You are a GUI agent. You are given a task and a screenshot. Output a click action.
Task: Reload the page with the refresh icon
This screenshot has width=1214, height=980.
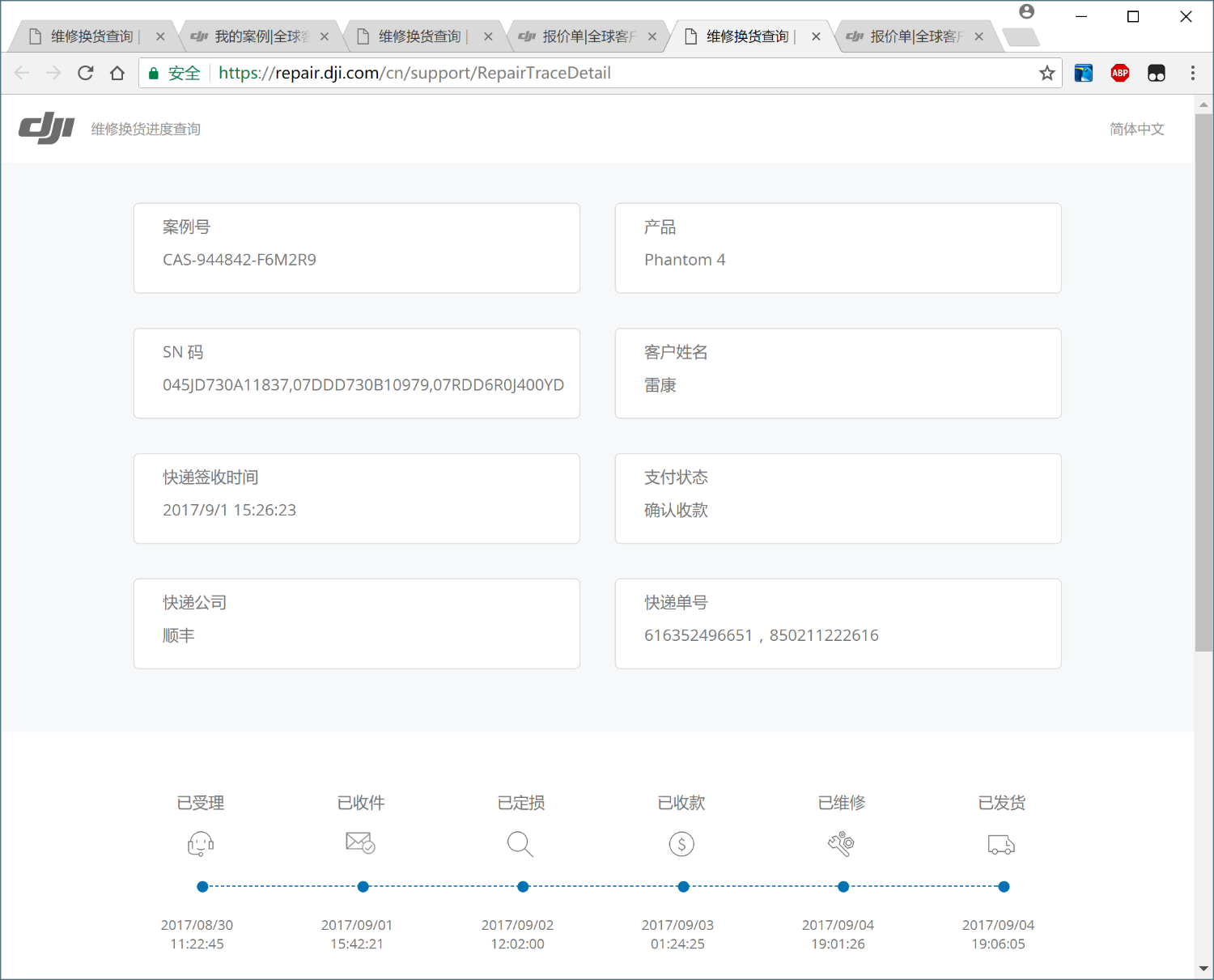pos(86,74)
